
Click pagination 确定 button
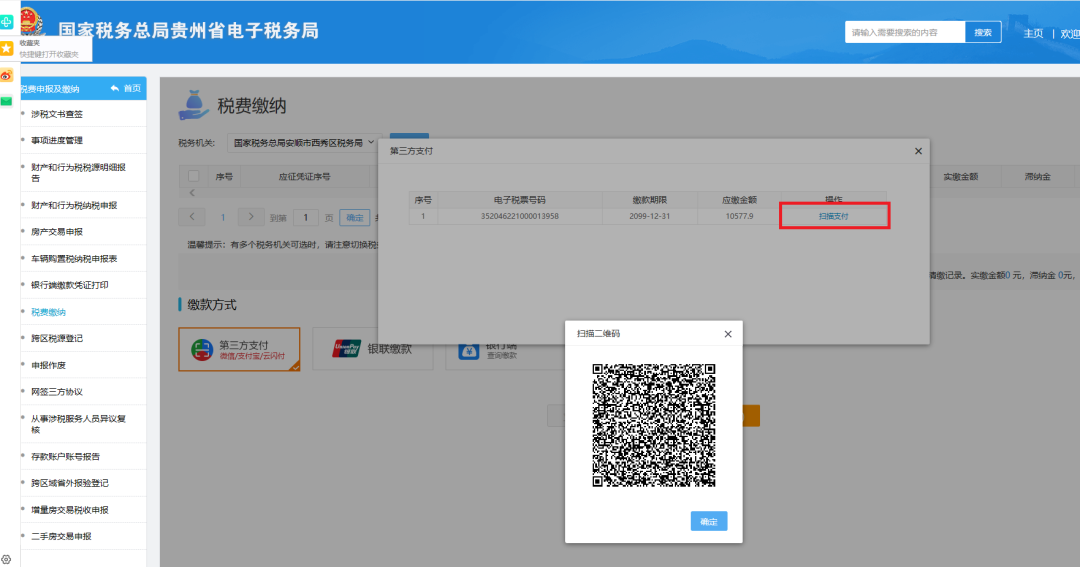tap(355, 218)
